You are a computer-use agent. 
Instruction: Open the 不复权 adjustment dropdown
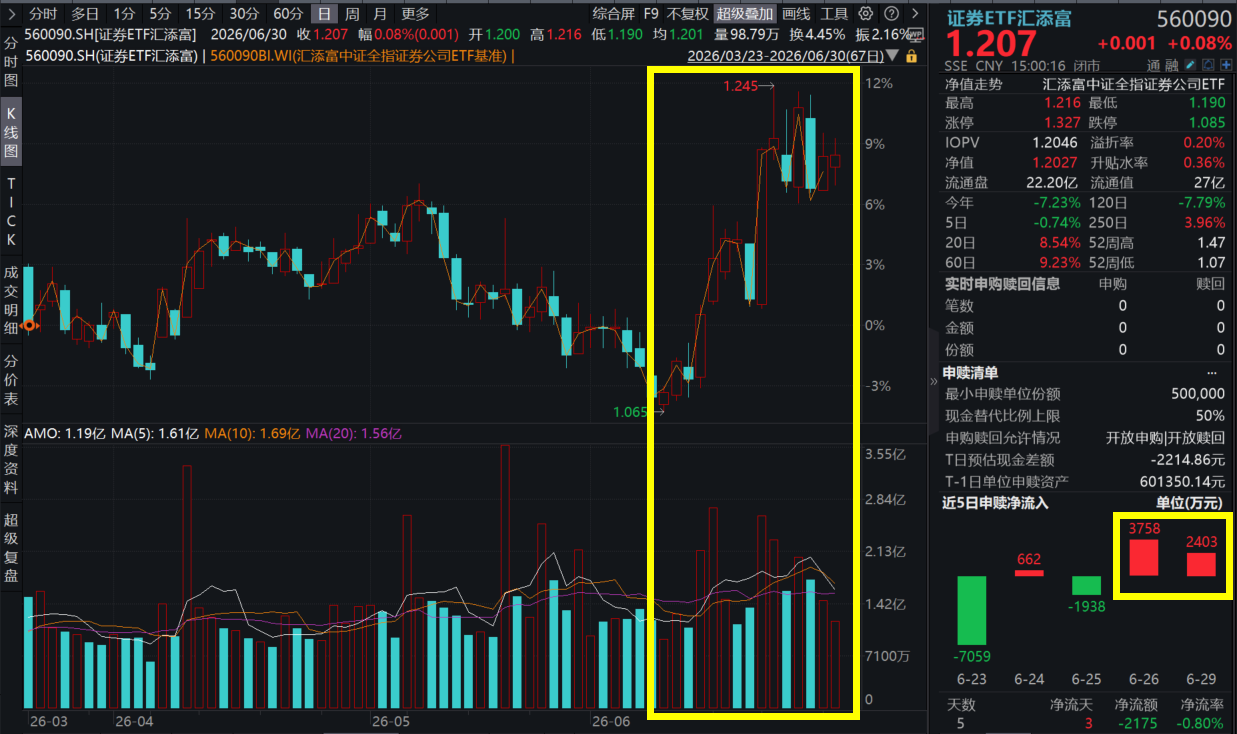tap(687, 14)
